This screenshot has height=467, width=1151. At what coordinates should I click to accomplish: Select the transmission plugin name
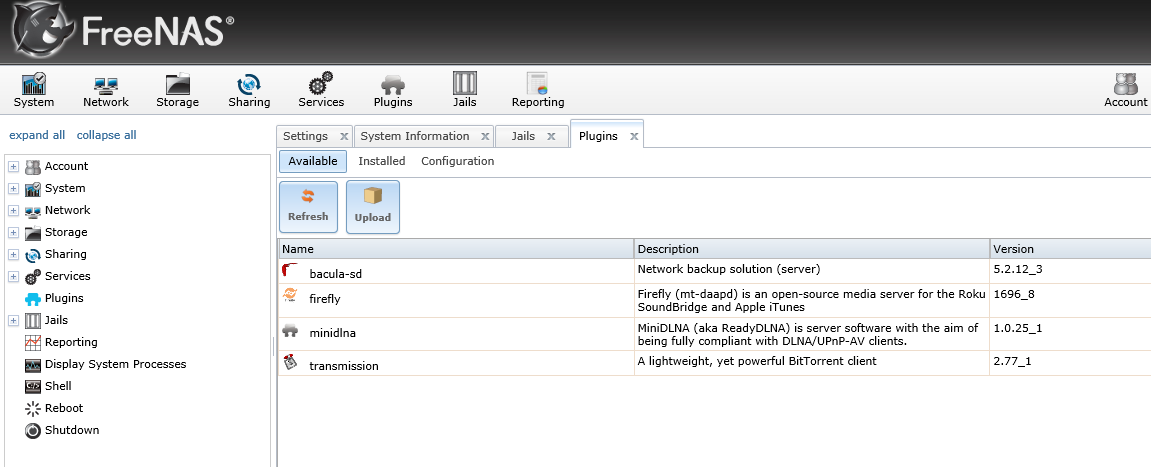(x=344, y=366)
